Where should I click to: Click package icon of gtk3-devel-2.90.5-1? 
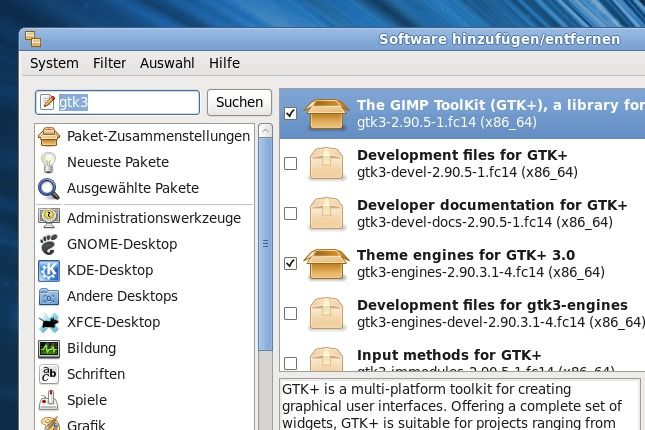326,163
